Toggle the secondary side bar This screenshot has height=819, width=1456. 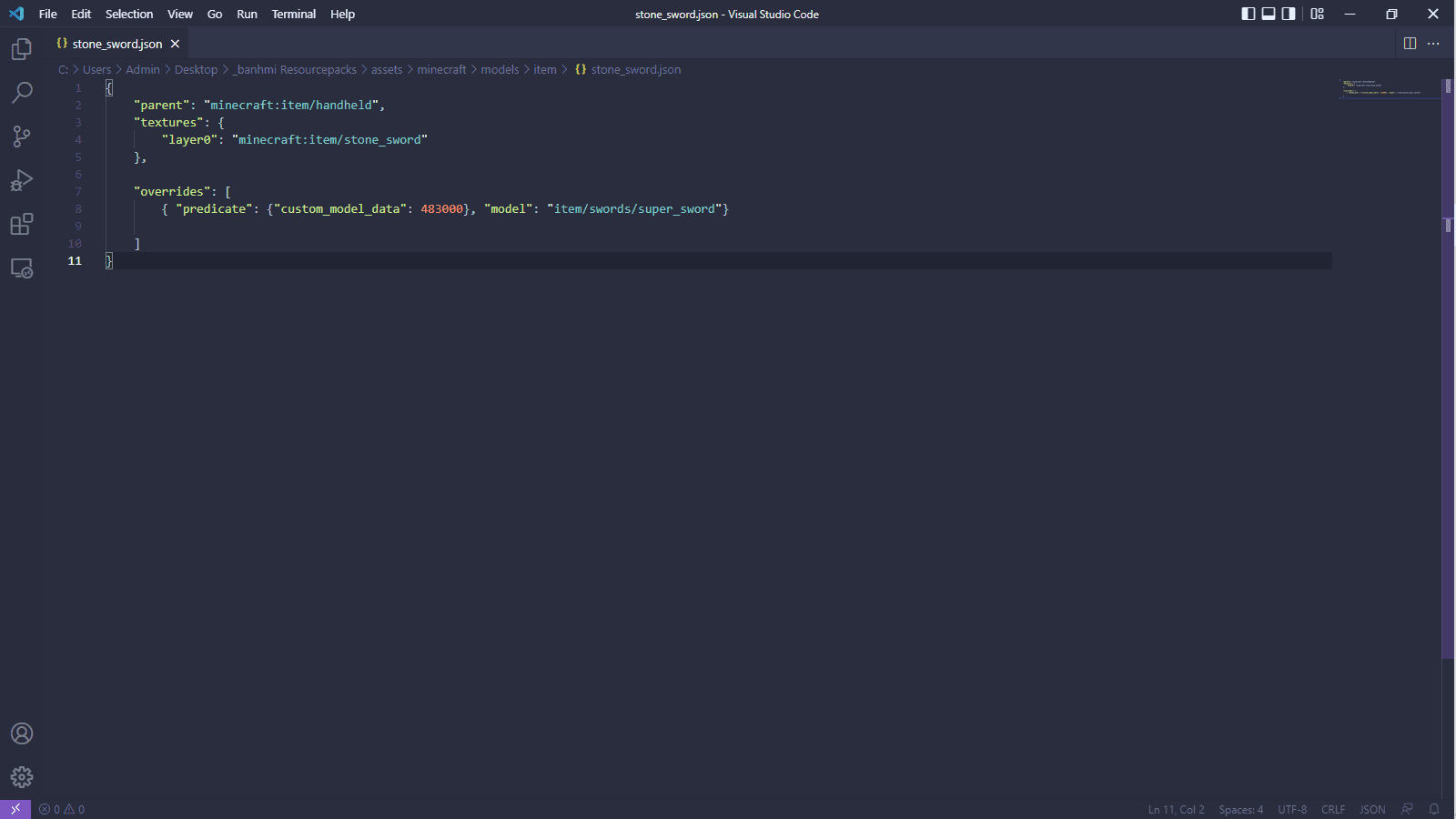(x=1289, y=14)
